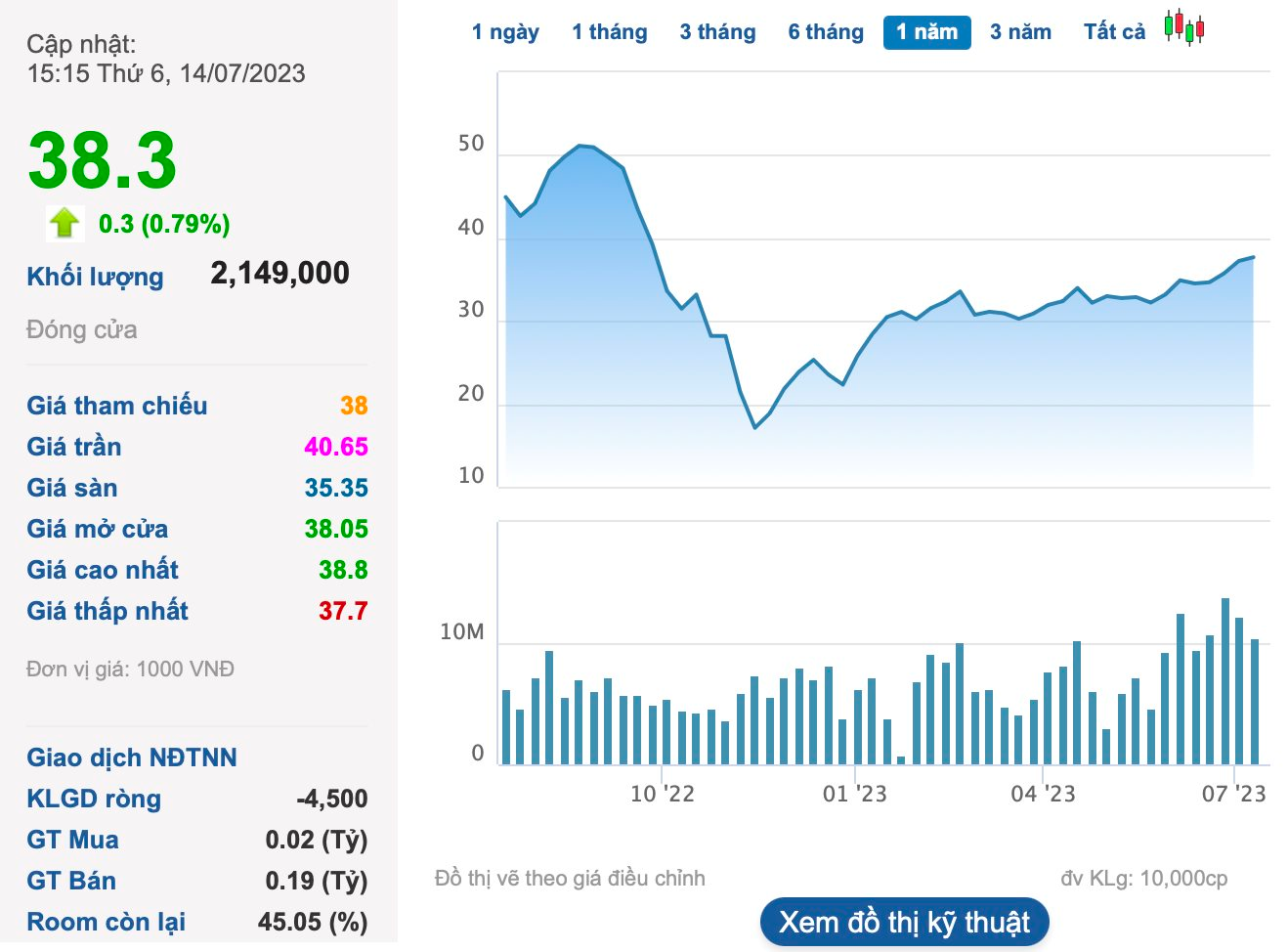Click the green up-arrow price change icon
The image size is (1288, 952).
[x=64, y=223]
